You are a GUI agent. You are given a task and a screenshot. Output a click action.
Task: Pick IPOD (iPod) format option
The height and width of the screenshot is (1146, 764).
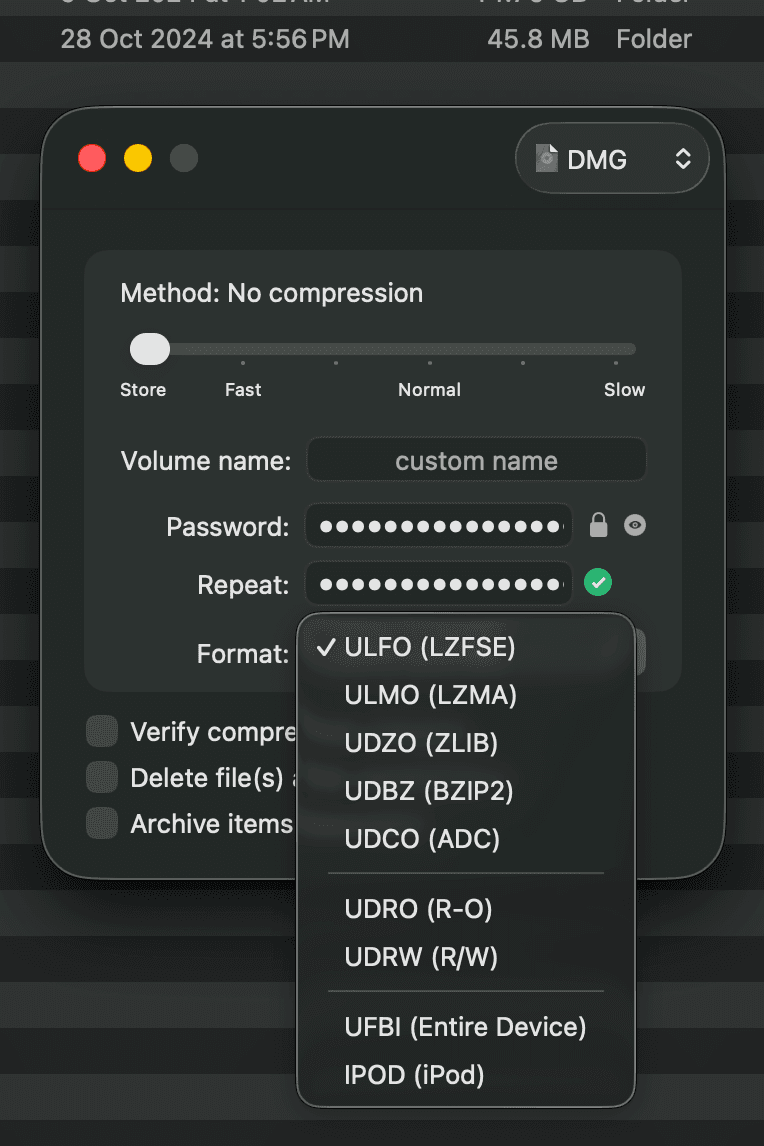tap(414, 1075)
